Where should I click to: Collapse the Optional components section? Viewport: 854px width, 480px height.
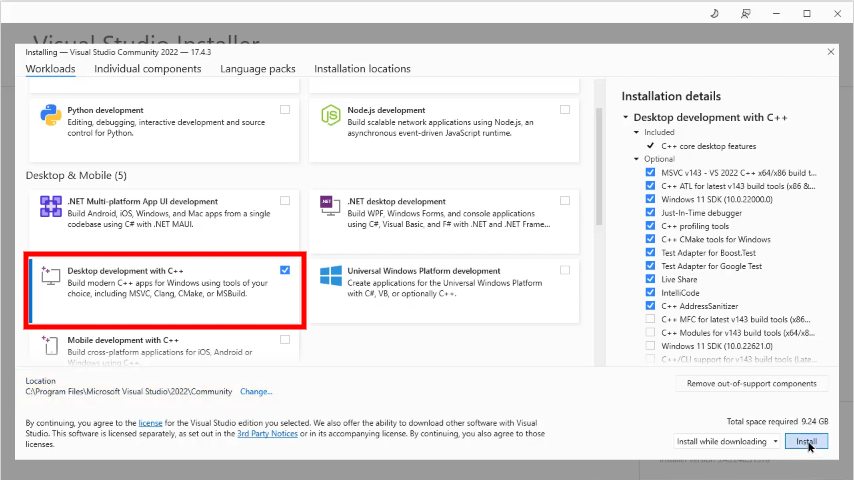(x=636, y=159)
